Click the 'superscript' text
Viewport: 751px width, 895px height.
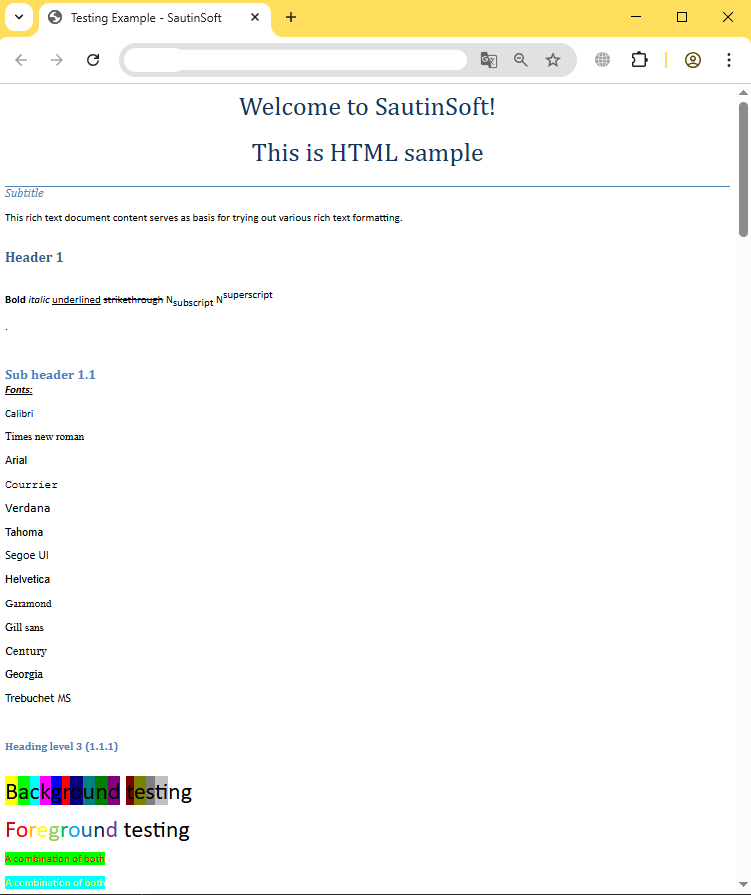[248, 295]
